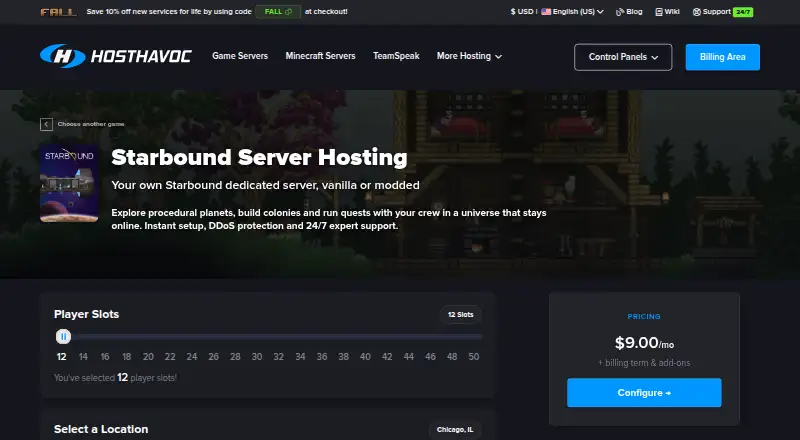Click the Starbound game cover thumbnail
This screenshot has height=440, width=800.
69,183
